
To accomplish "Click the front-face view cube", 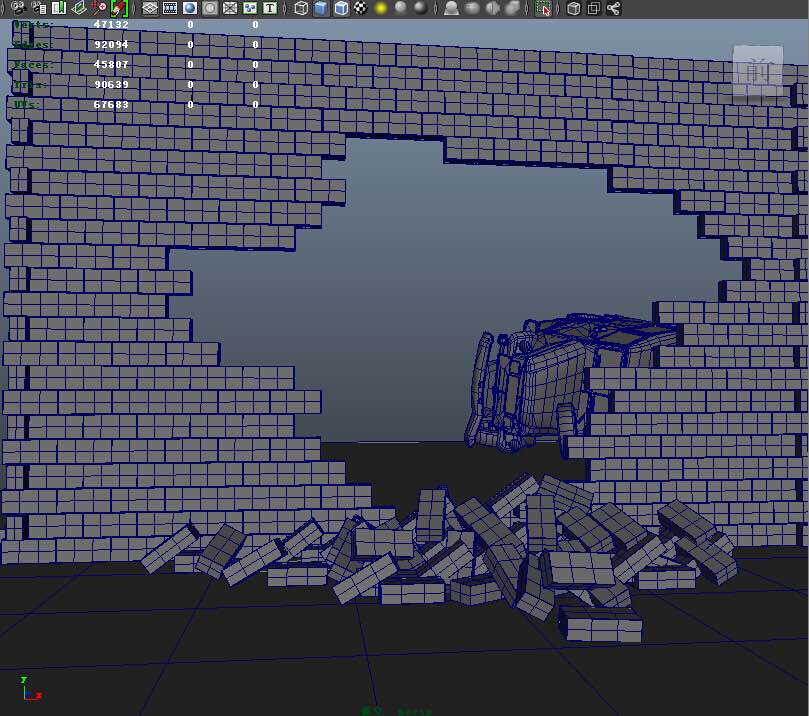I will pyautogui.click(x=758, y=71).
